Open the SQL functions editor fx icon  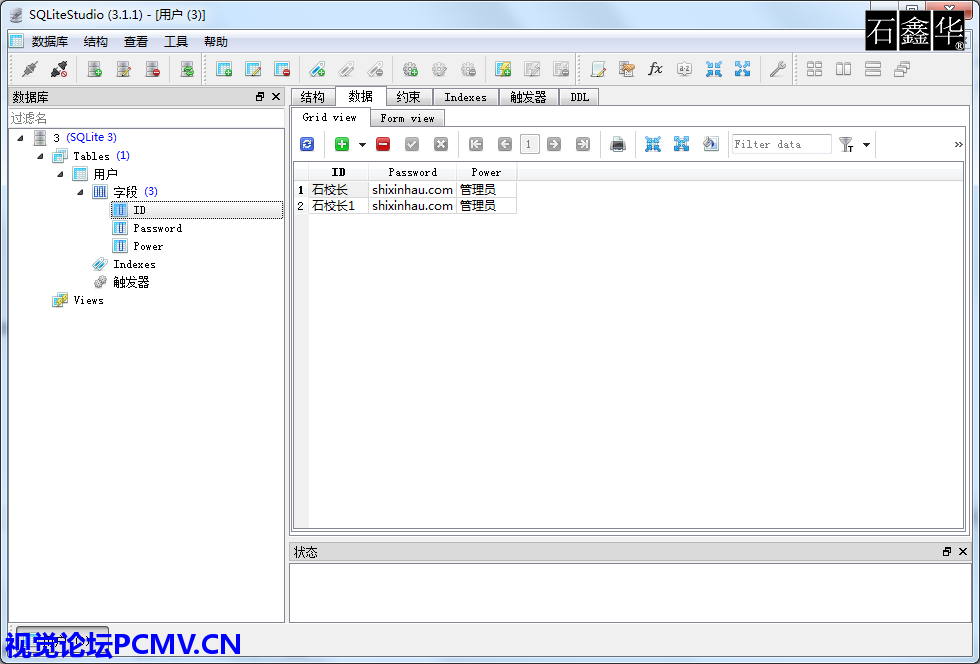pos(655,69)
